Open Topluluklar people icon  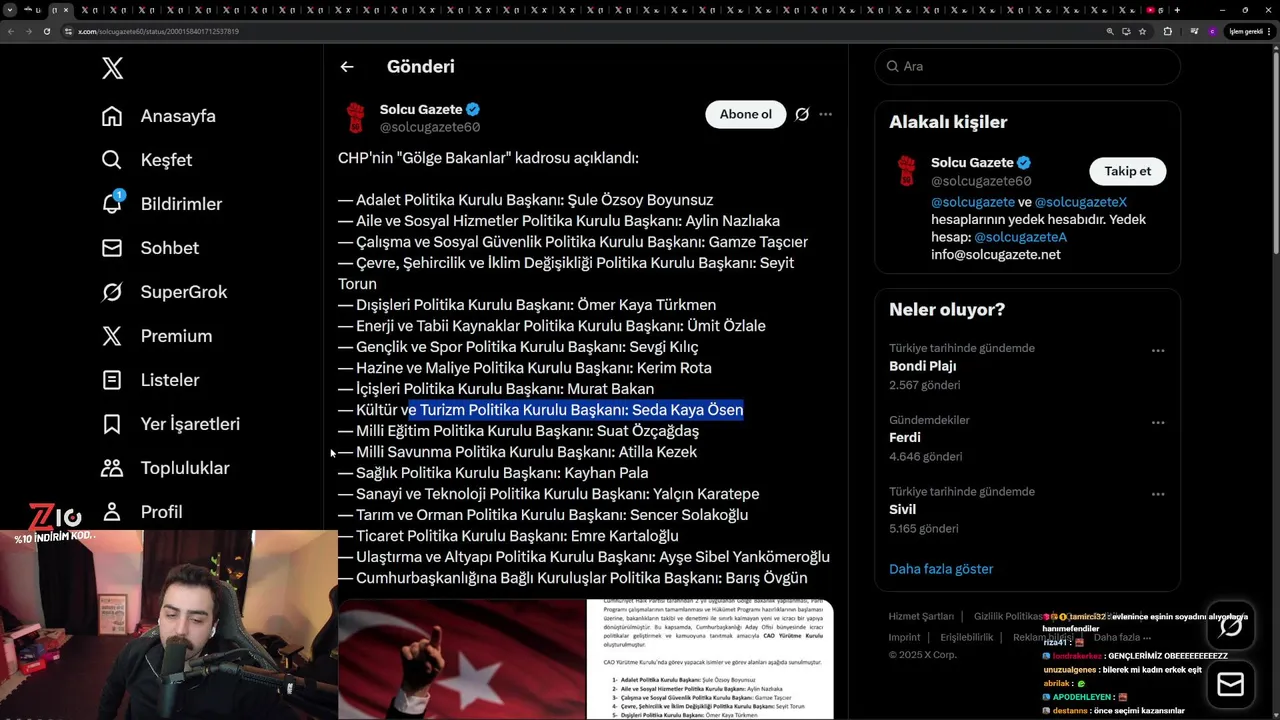click(x=112, y=468)
